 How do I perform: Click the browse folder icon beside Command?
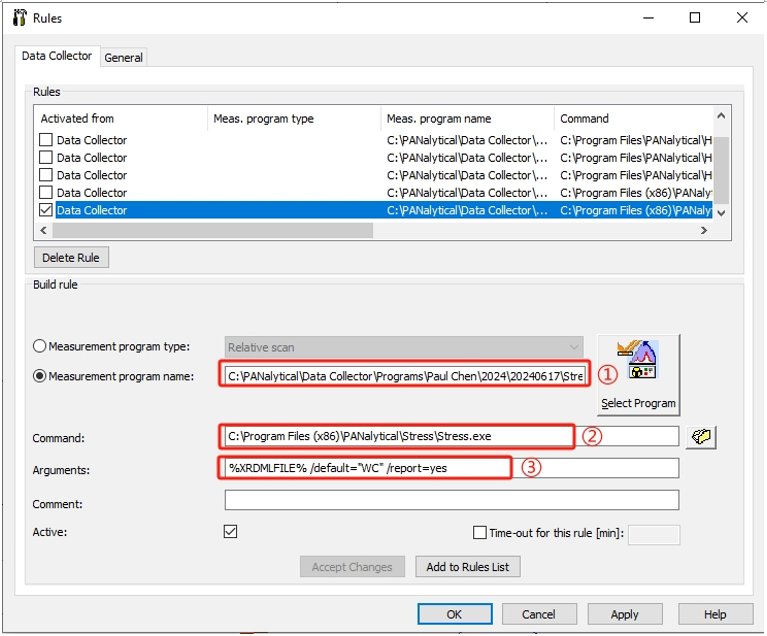pyautogui.click(x=701, y=437)
